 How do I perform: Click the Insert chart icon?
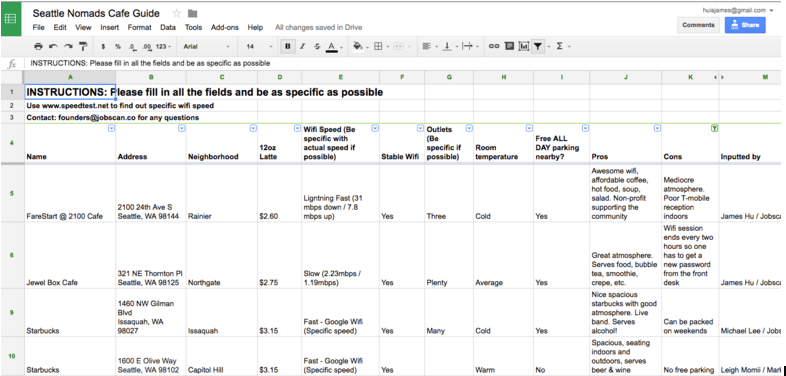point(524,46)
